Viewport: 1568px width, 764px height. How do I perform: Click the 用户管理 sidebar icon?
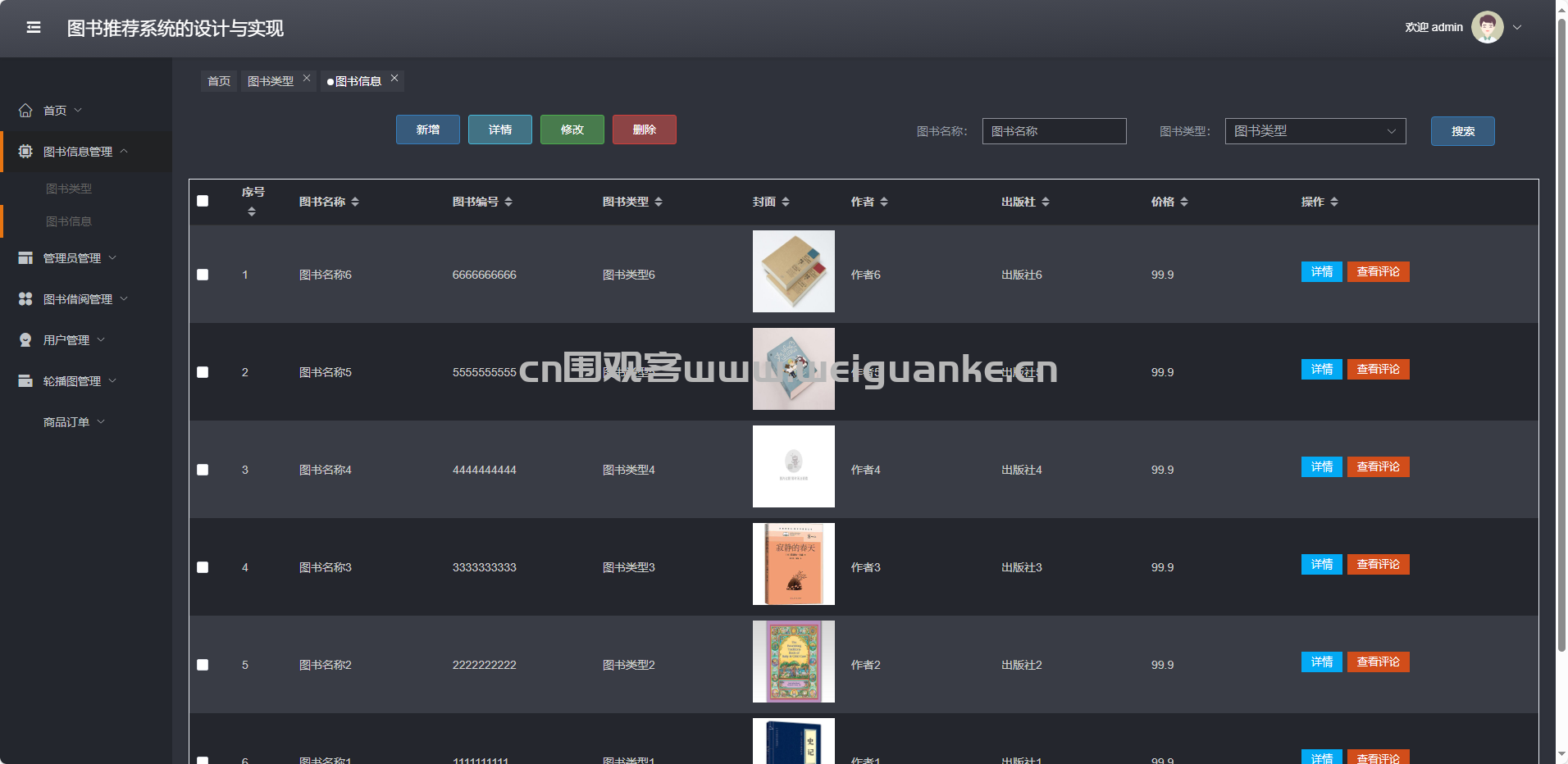click(x=25, y=340)
